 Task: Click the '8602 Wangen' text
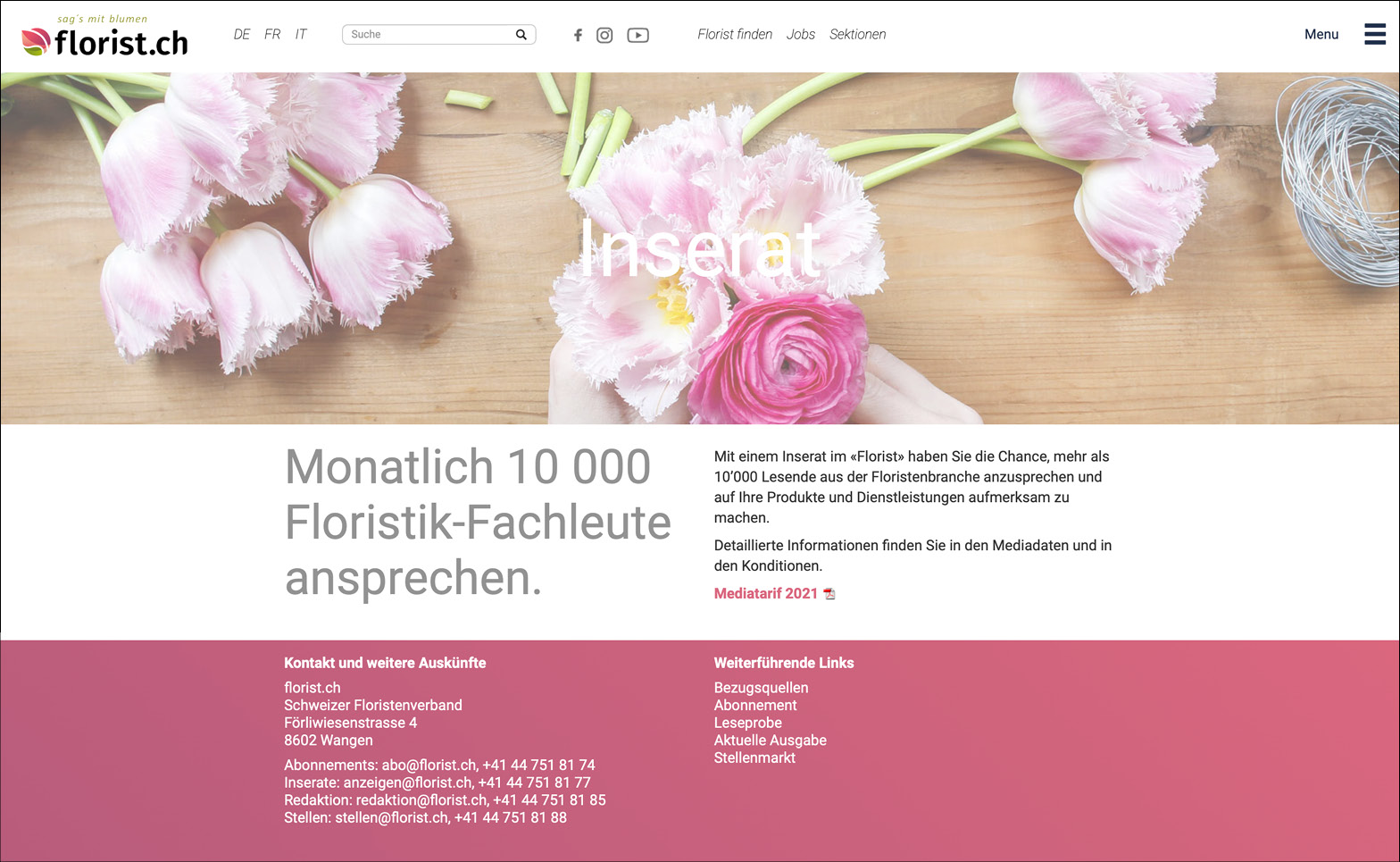pos(329,740)
